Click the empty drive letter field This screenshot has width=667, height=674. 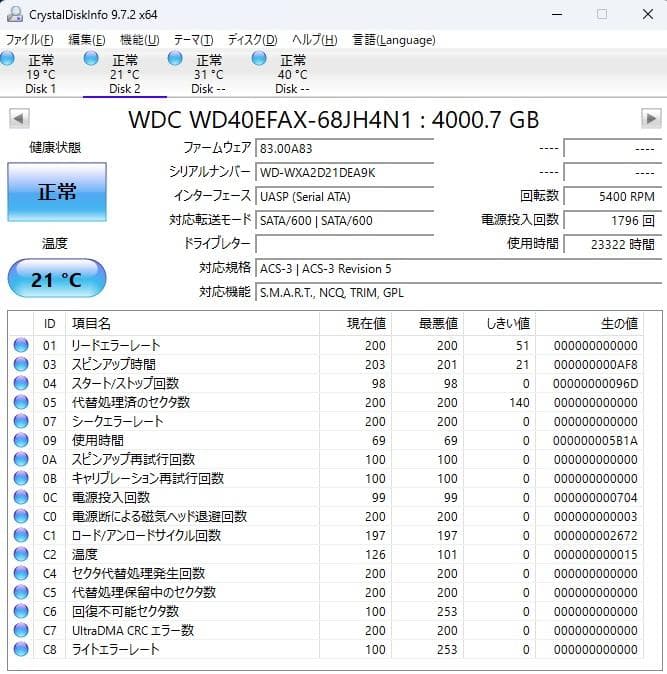(345, 244)
